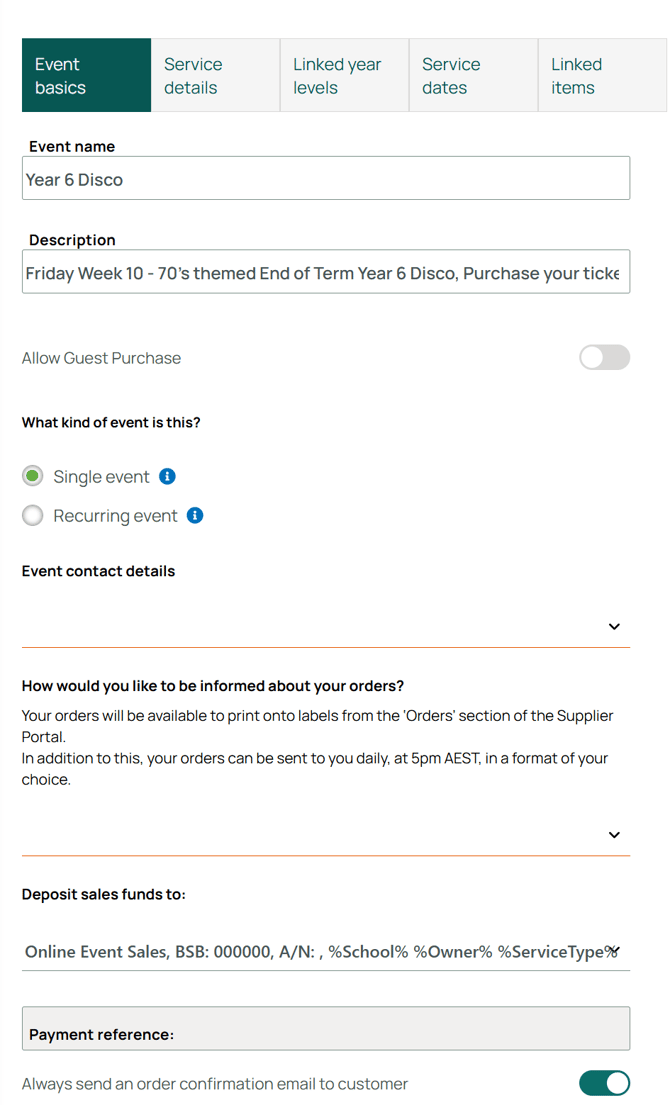This screenshot has height=1105, width=670.
Task: Select the Single event radio button
Action: click(33, 477)
